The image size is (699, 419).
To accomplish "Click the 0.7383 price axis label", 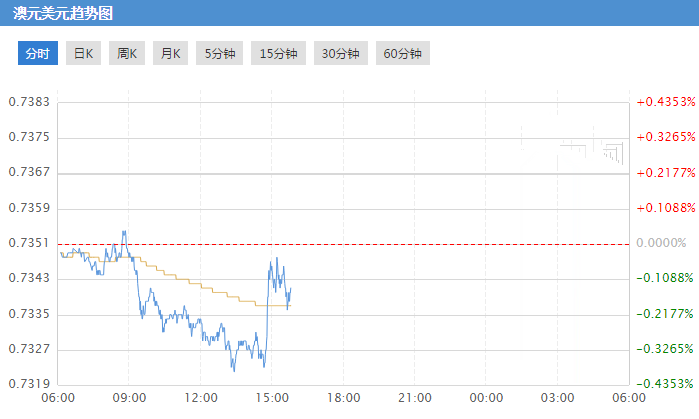I will pos(29,102).
